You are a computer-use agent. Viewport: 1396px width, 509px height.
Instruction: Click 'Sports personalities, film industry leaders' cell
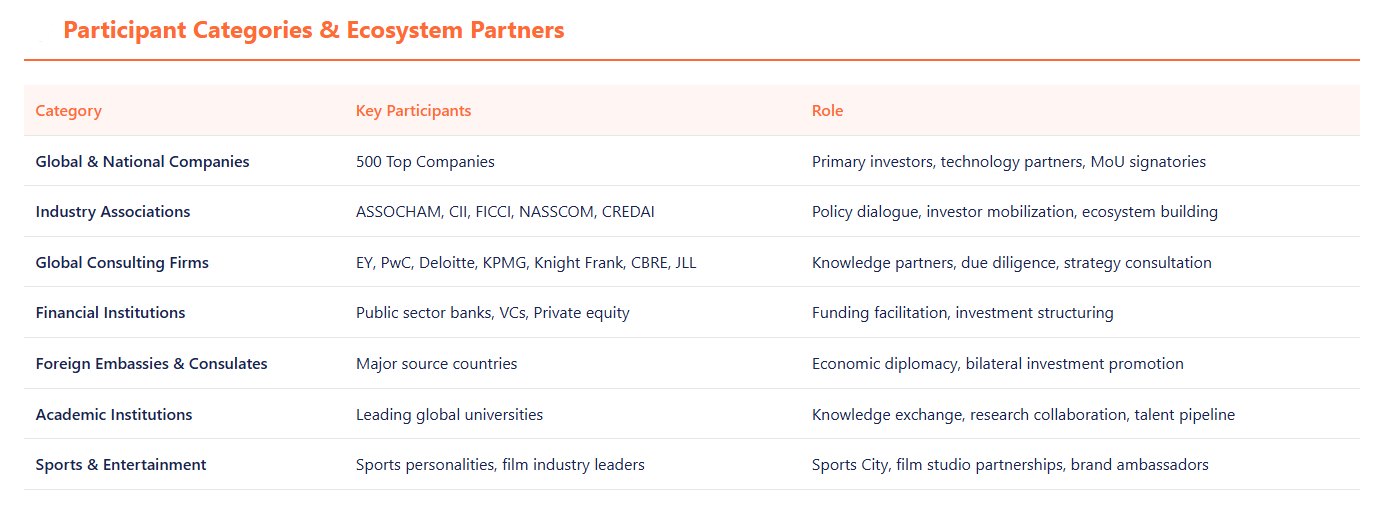[500, 465]
